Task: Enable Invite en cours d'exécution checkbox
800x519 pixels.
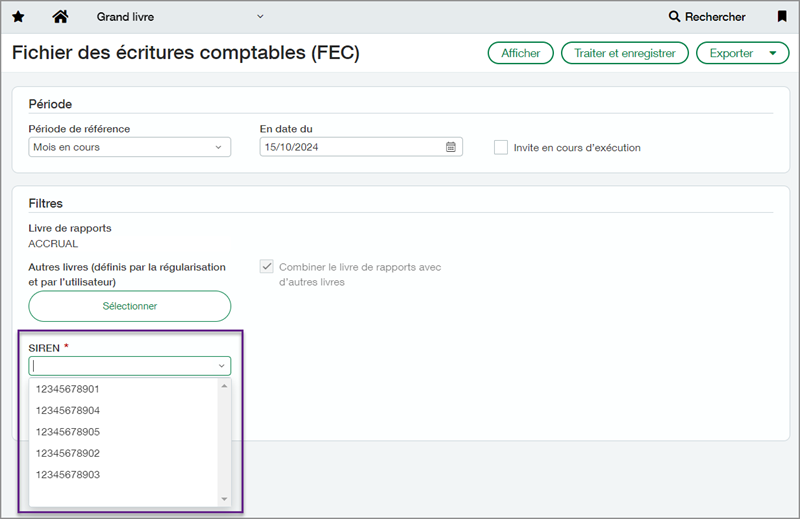Action: coord(501,147)
